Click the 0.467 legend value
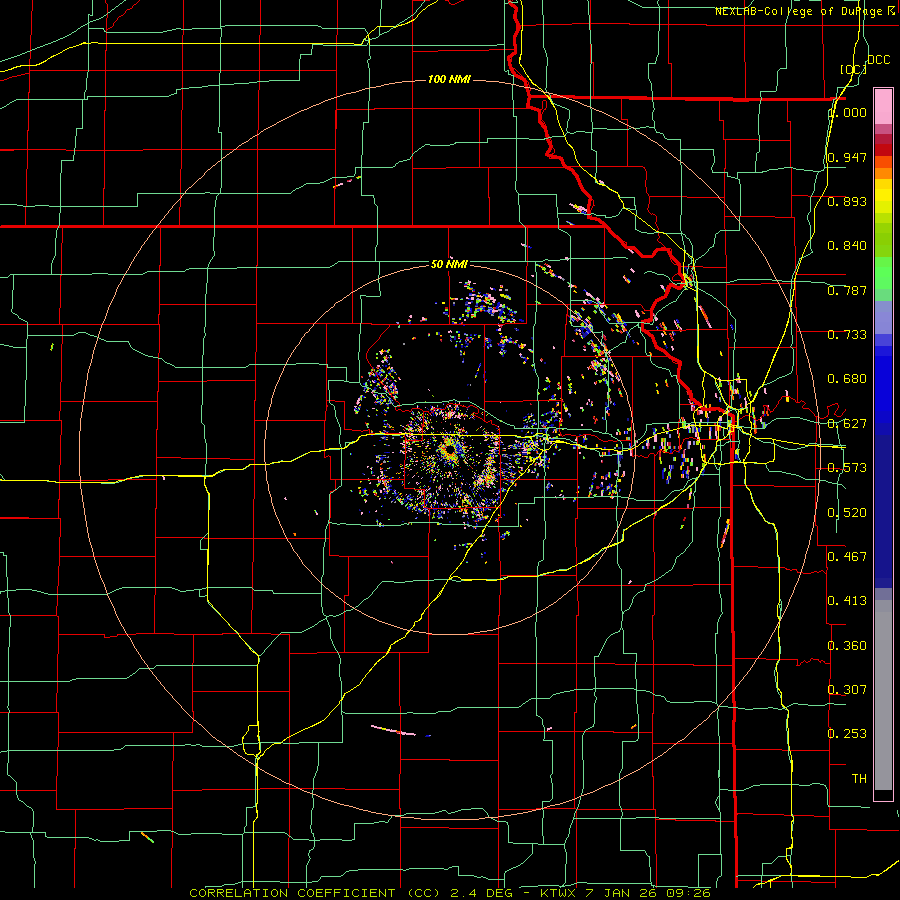Viewport: 900px width, 900px height. pos(847,556)
